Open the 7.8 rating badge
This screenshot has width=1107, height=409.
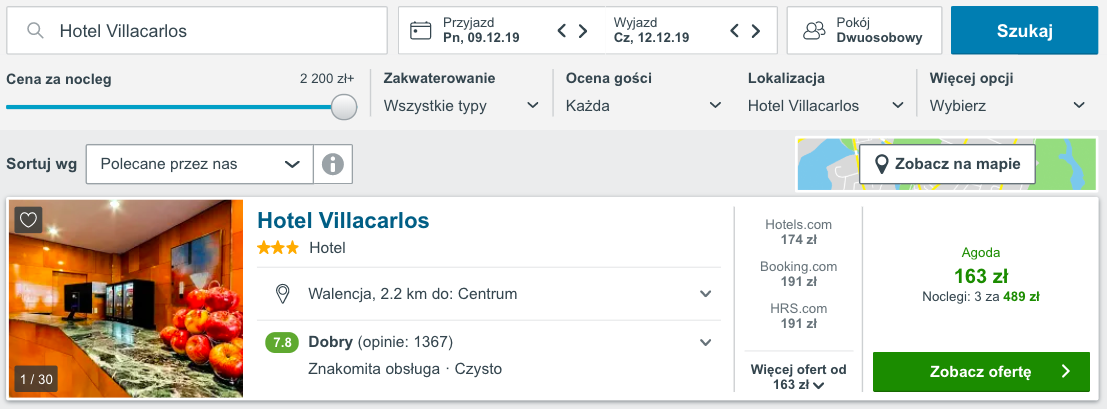pos(282,343)
